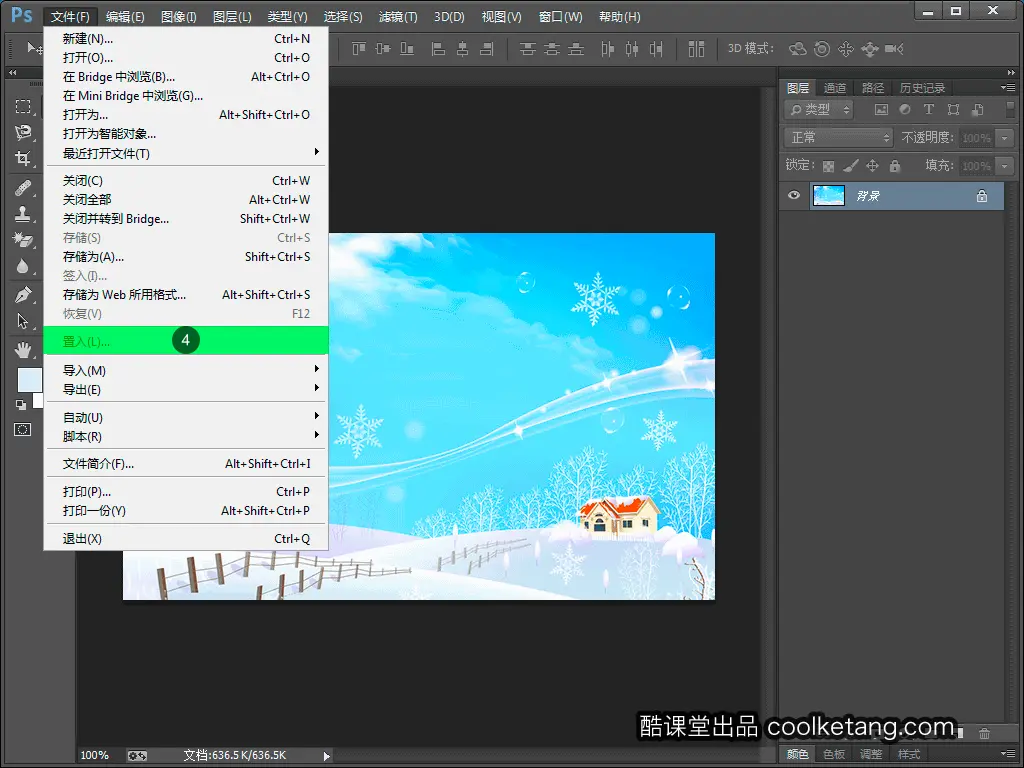The width and height of the screenshot is (1024, 768).
Task: Toggle visibility eye of 背景 layer
Action: pos(794,195)
